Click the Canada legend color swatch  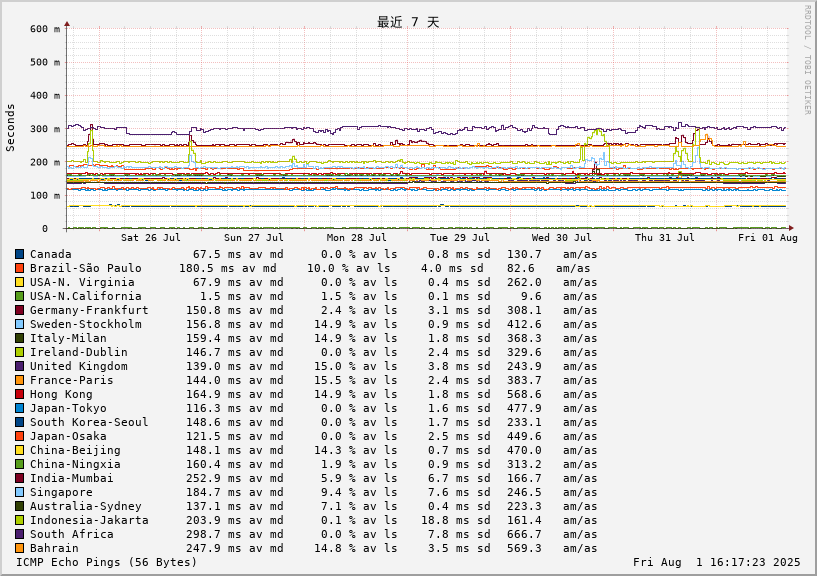[x=20, y=254]
